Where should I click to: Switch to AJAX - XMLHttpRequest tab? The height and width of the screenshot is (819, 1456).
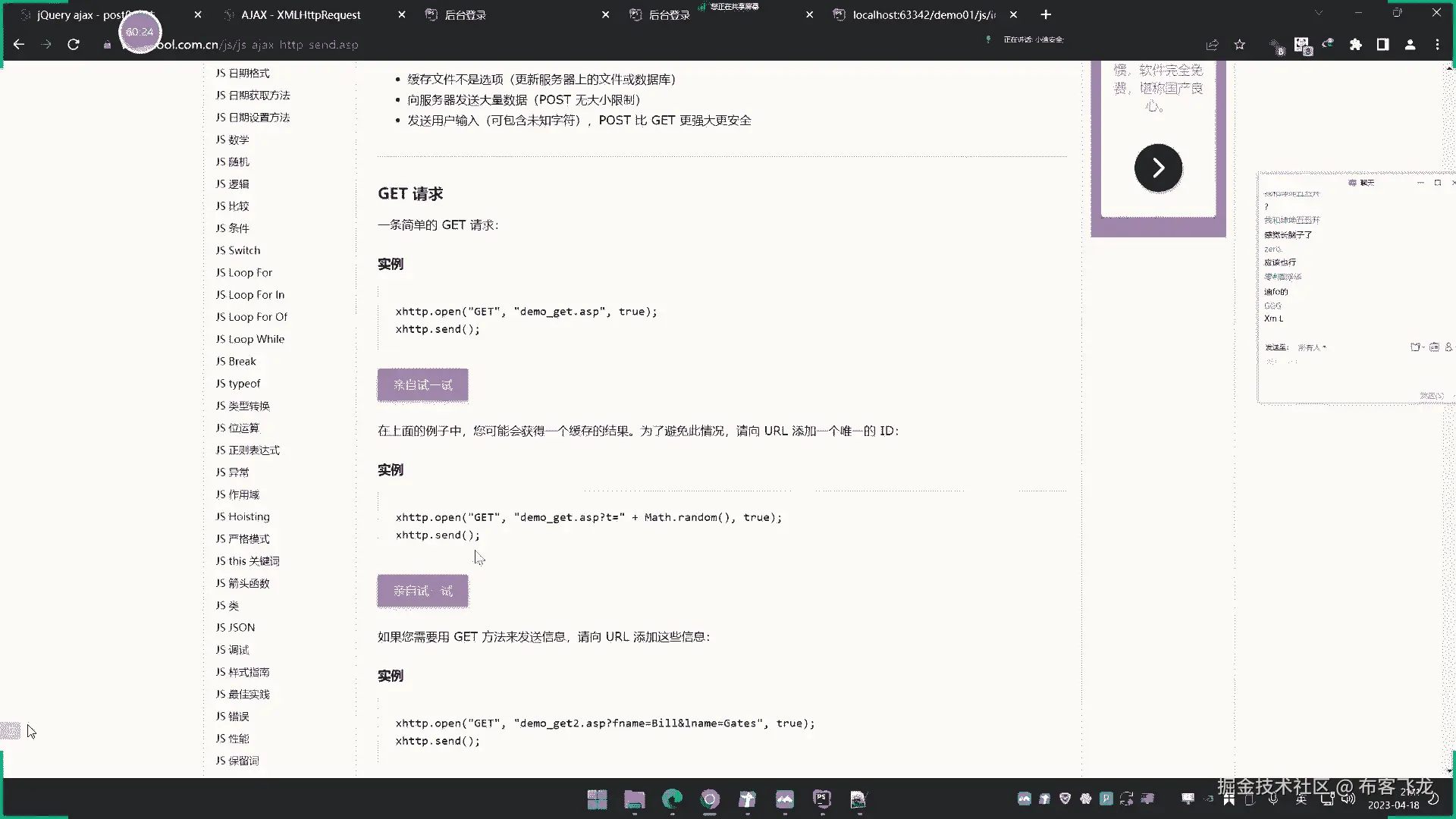[301, 14]
